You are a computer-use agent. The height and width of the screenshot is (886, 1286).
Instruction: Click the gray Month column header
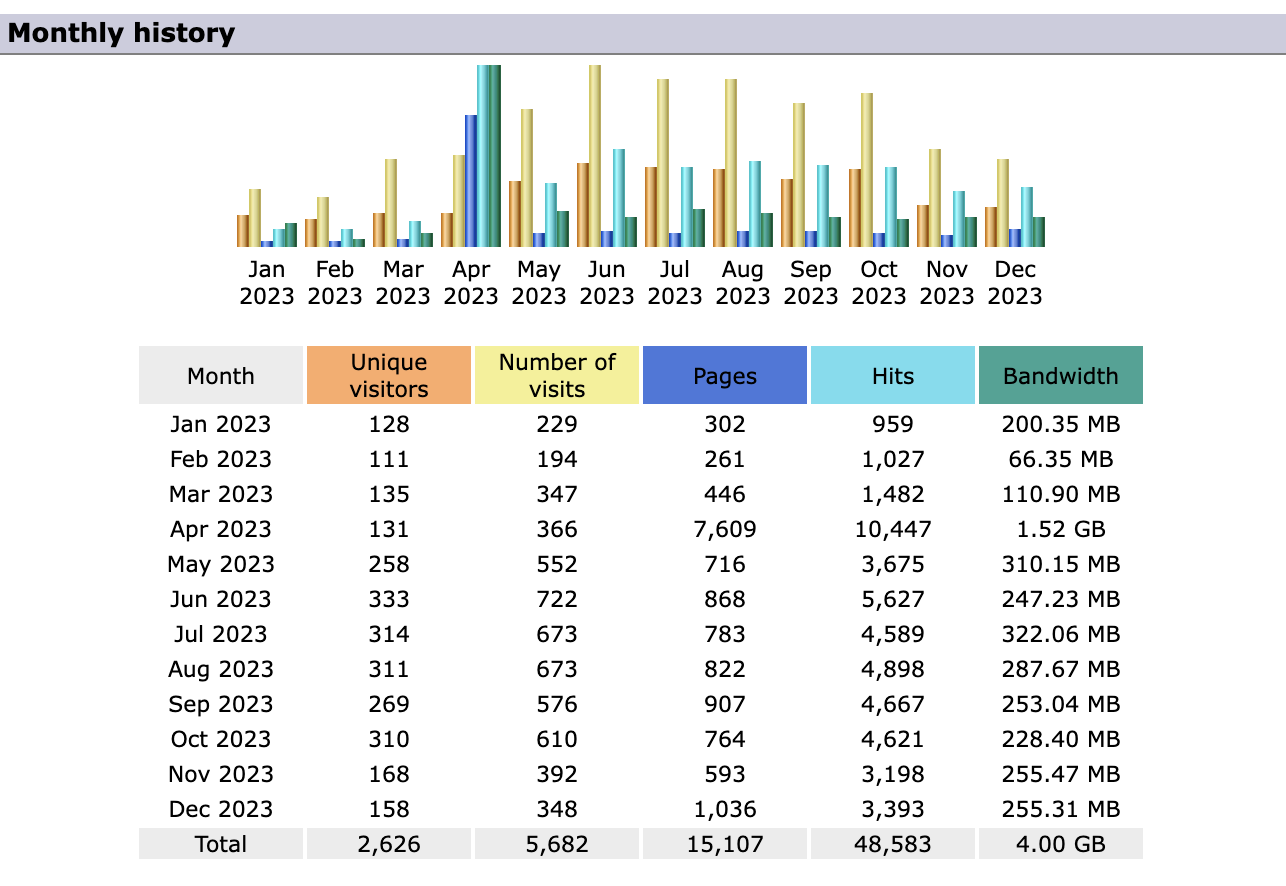pyautogui.click(x=221, y=376)
